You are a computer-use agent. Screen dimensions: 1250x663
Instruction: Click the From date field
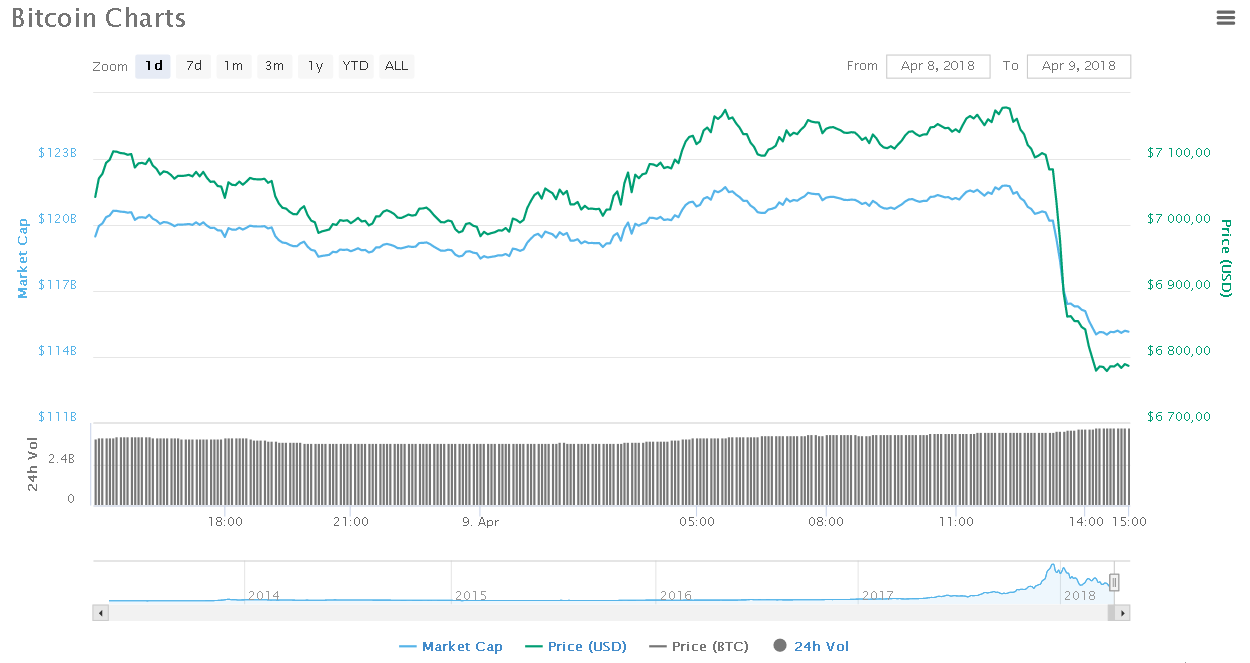click(x=938, y=66)
